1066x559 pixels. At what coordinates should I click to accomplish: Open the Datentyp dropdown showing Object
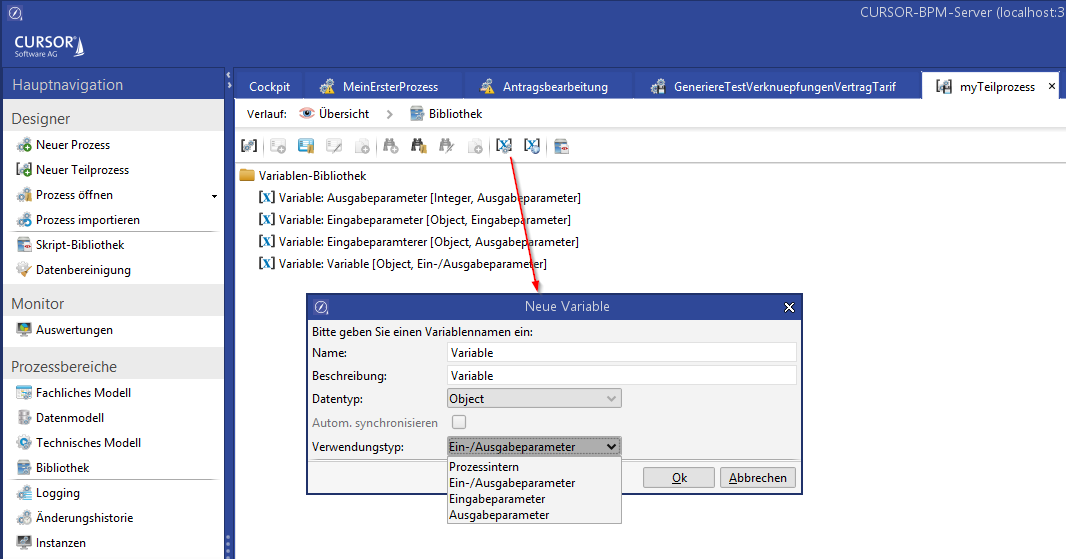tap(534, 399)
